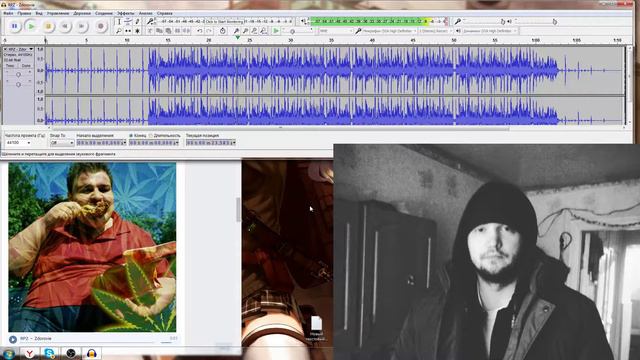Click the Copy icon in edit toolbar
640x360 pixels.
(159, 31)
